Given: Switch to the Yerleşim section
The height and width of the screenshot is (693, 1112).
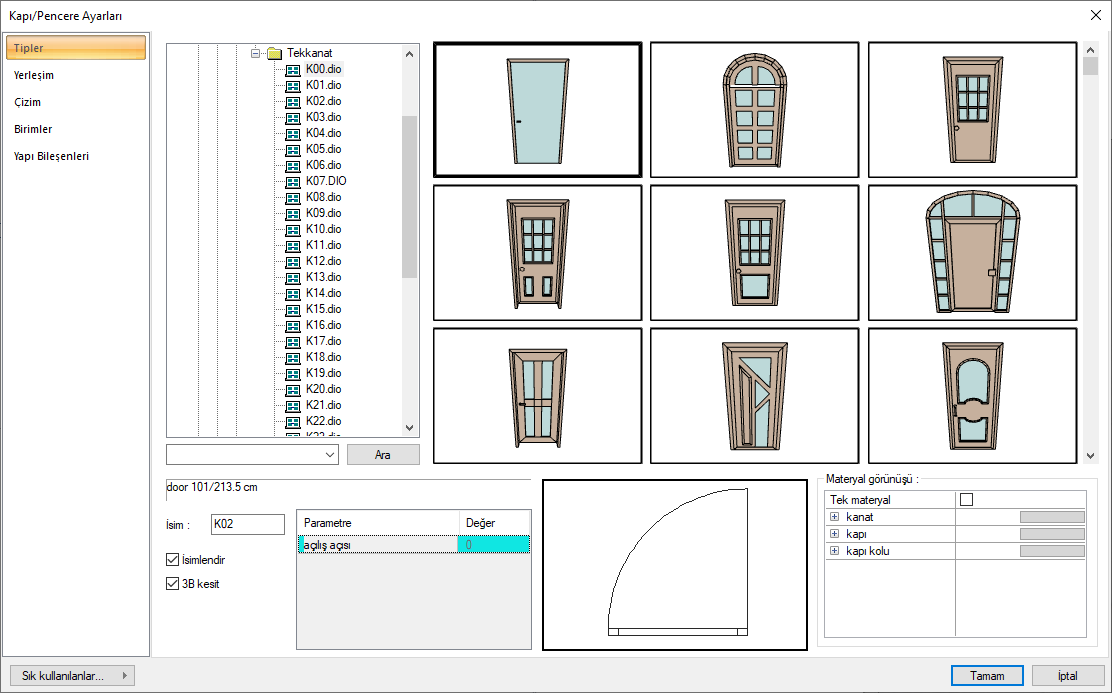Looking at the screenshot, I should [x=34, y=75].
